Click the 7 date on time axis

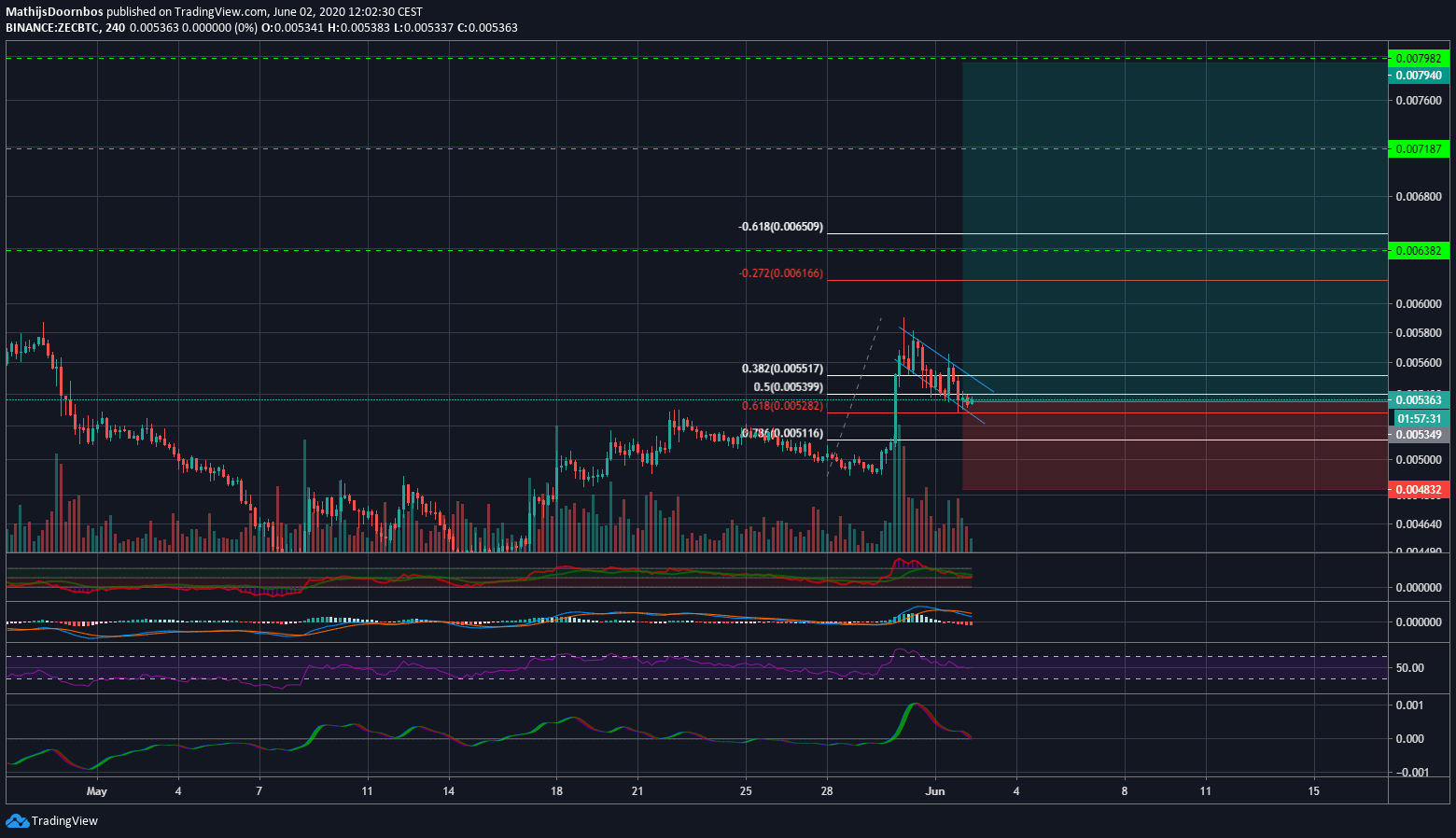click(x=259, y=791)
